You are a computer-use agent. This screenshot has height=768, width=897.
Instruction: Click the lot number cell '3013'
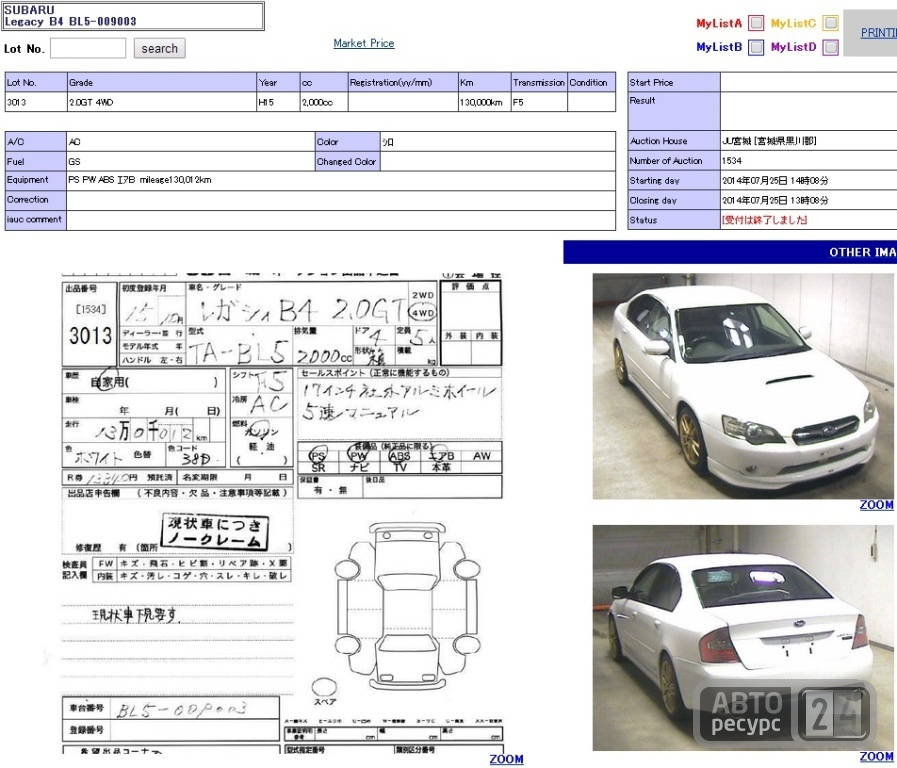(36, 102)
